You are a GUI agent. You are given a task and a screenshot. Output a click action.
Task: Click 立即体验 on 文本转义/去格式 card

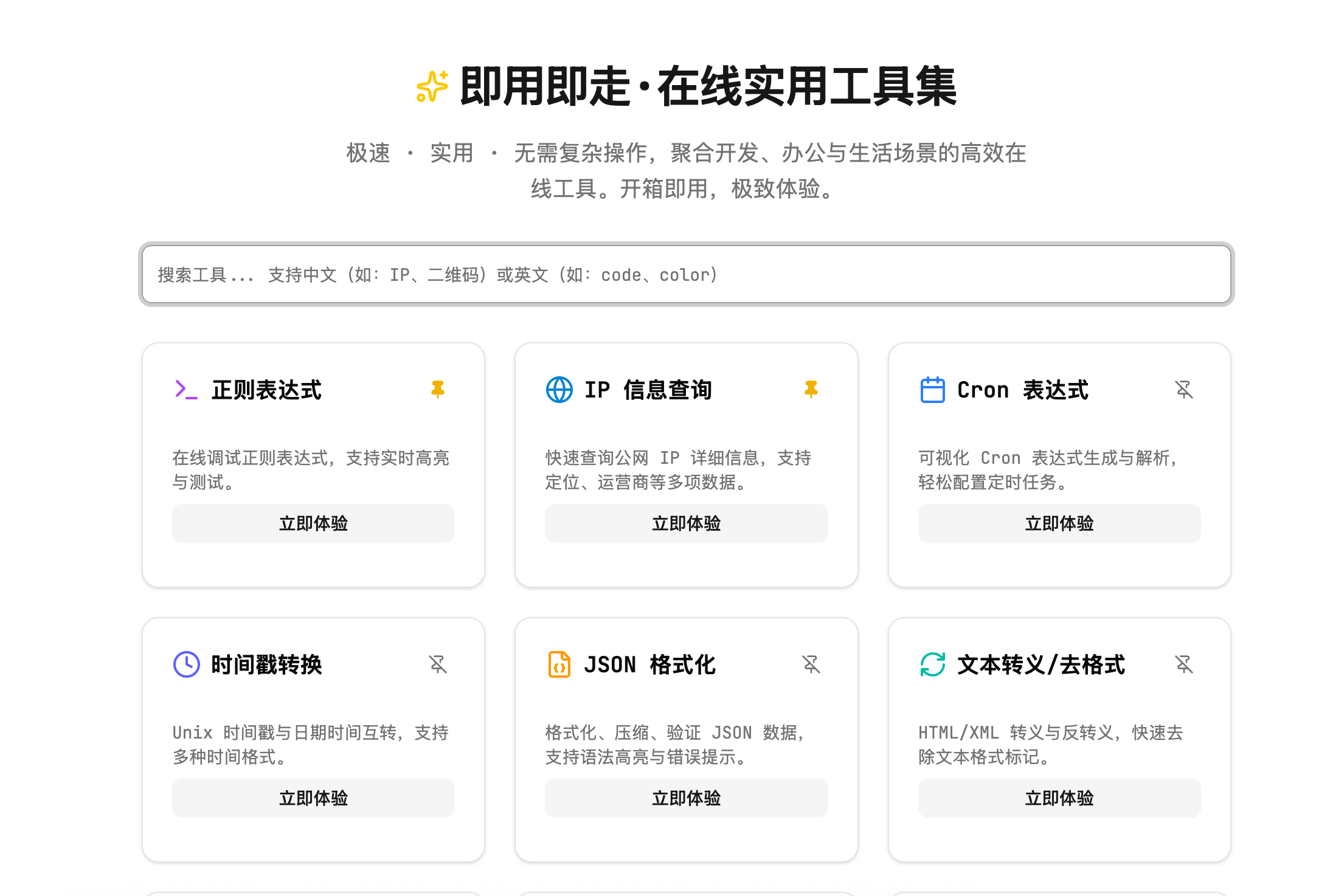pos(1059,798)
